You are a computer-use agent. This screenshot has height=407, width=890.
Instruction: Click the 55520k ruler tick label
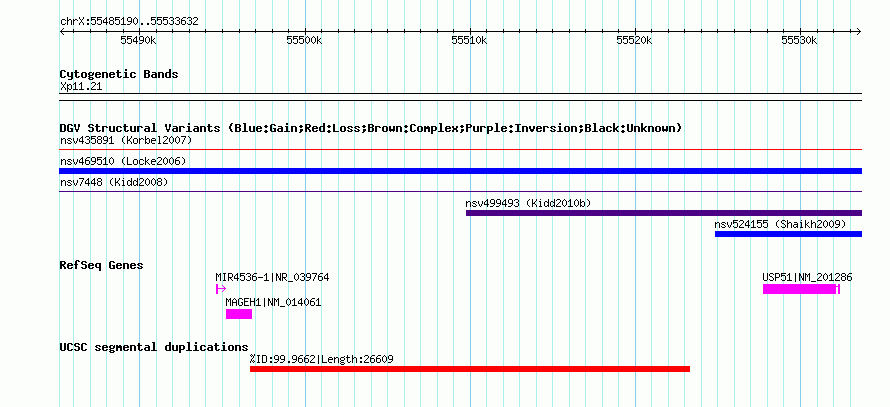[635, 40]
